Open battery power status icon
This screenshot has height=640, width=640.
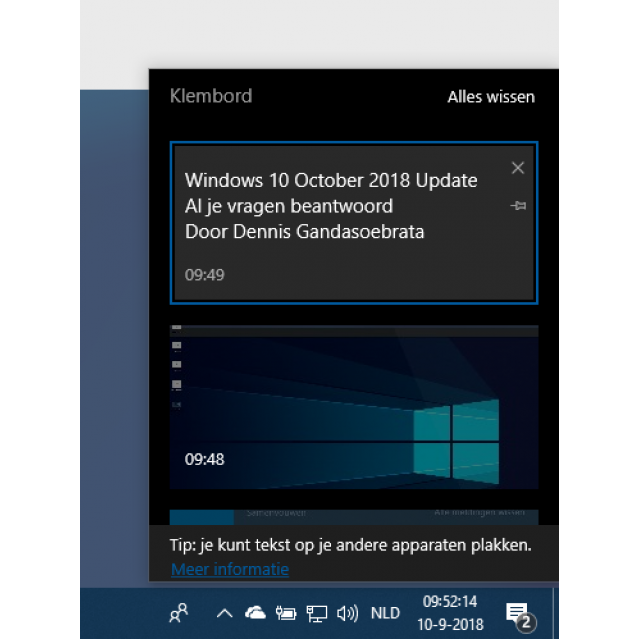(286, 613)
